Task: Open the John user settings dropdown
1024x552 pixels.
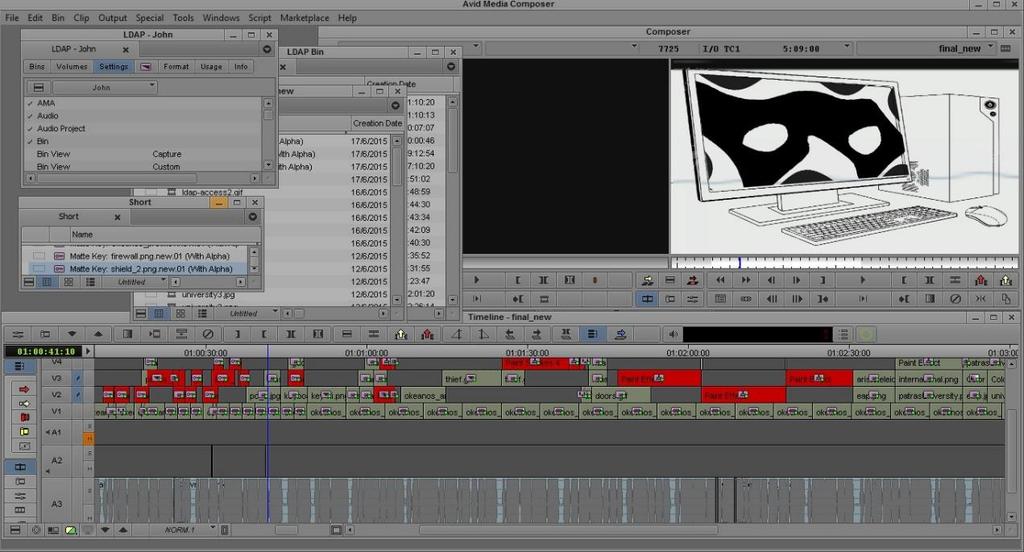Action: pos(104,87)
